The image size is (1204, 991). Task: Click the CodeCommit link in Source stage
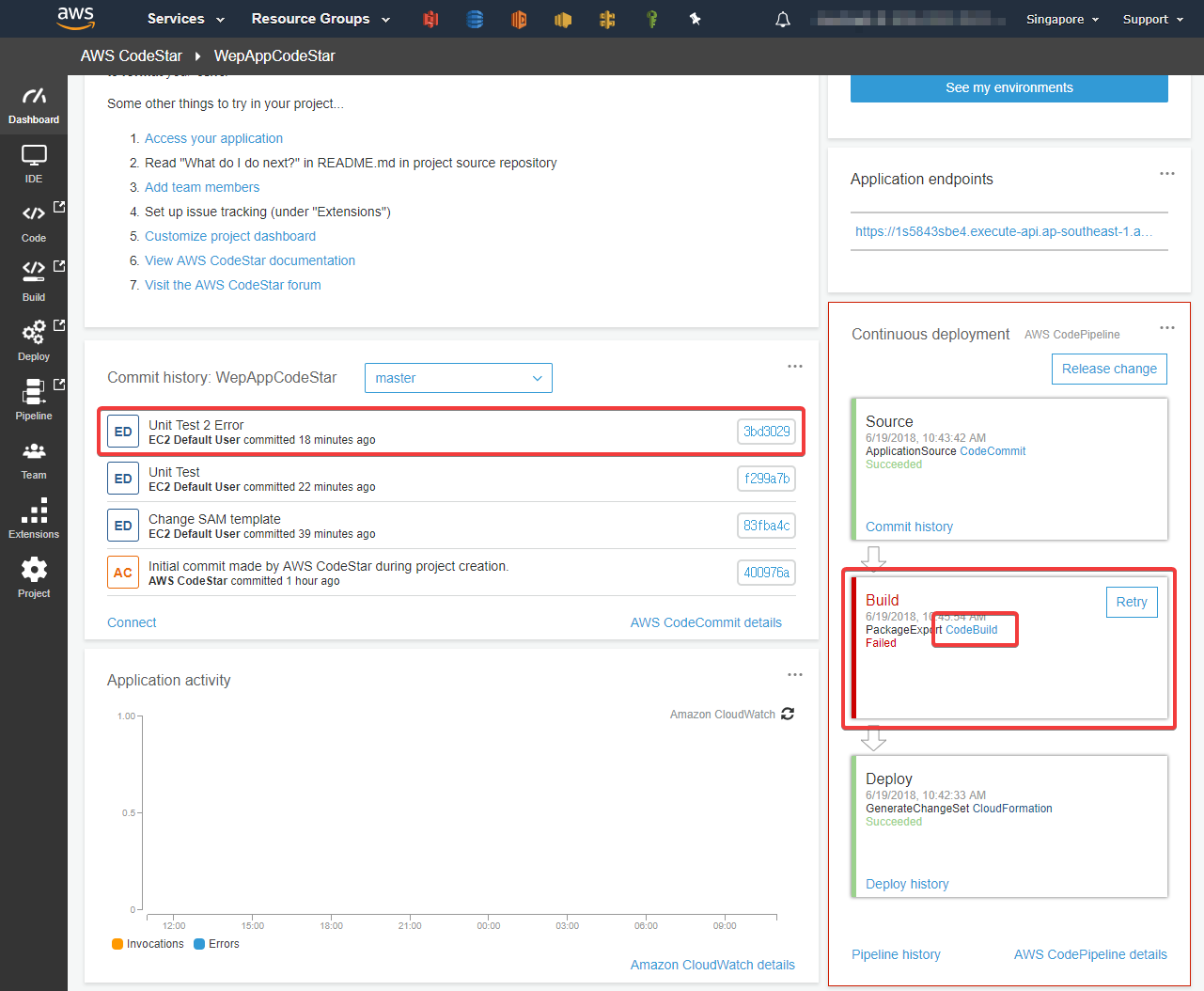tap(993, 451)
